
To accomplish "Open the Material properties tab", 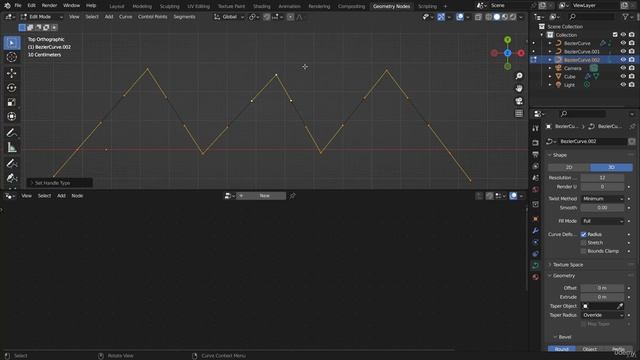I will click(536, 277).
